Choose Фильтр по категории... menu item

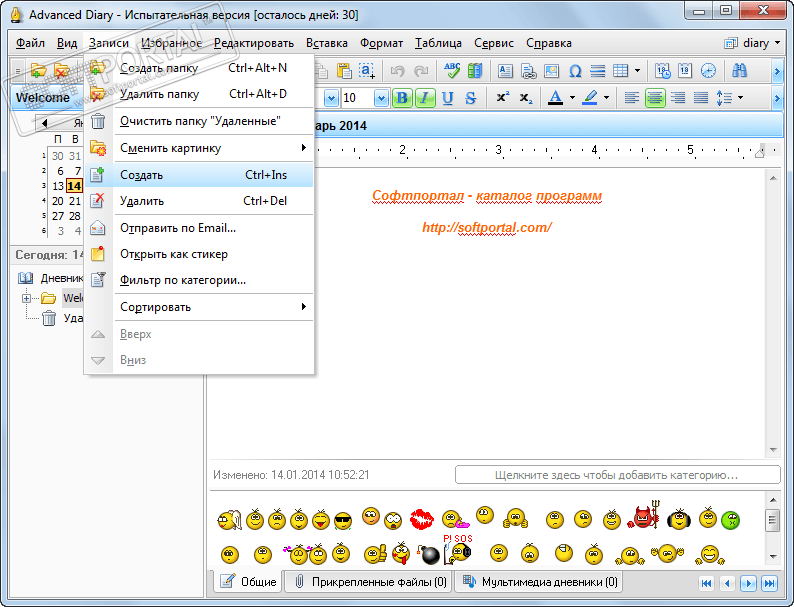[199, 280]
